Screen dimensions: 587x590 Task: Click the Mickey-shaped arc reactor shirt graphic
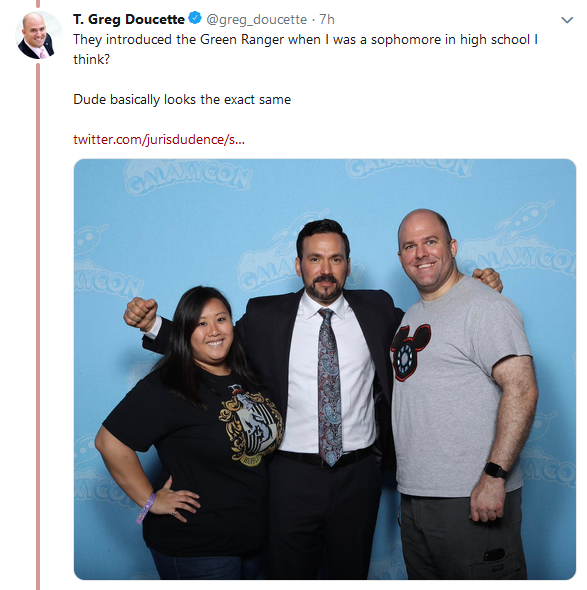coord(410,352)
